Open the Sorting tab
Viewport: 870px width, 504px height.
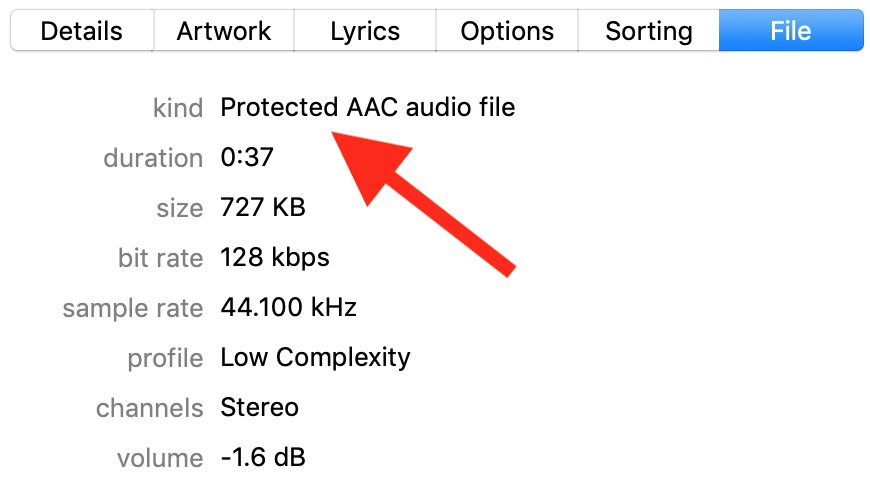[x=649, y=31]
